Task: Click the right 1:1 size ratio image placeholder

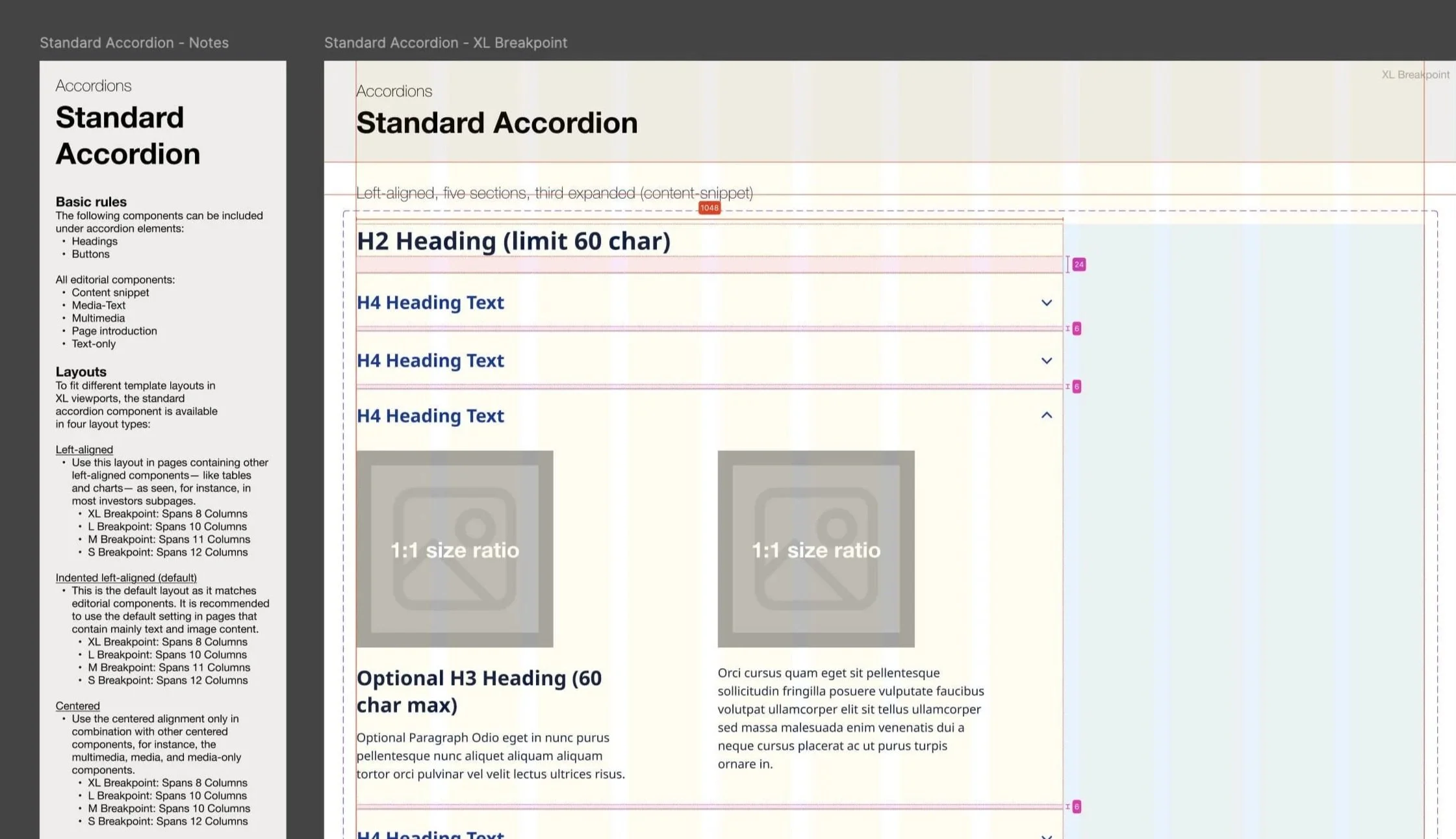Action: click(816, 549)
